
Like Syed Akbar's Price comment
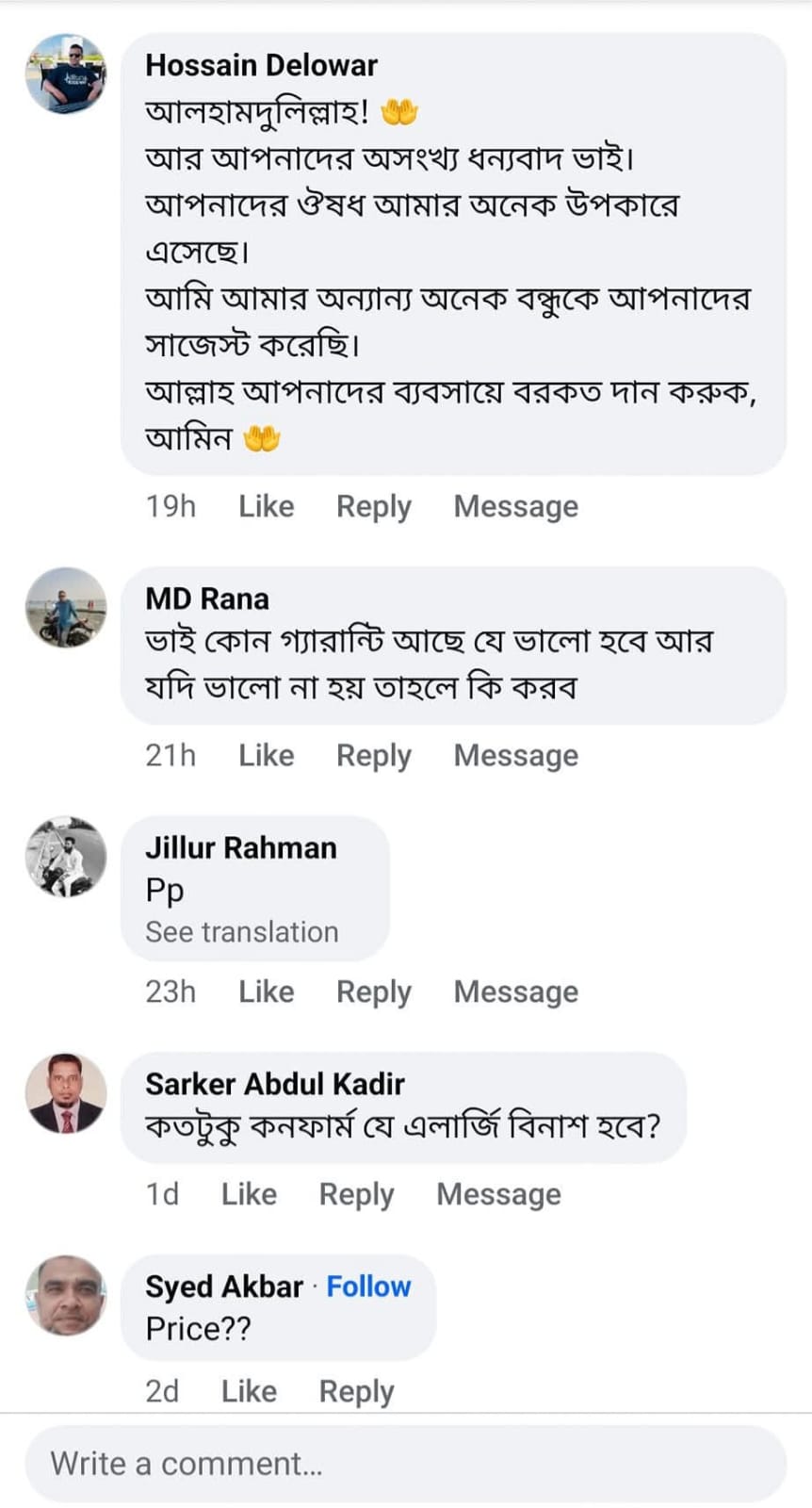point(249,1391)
